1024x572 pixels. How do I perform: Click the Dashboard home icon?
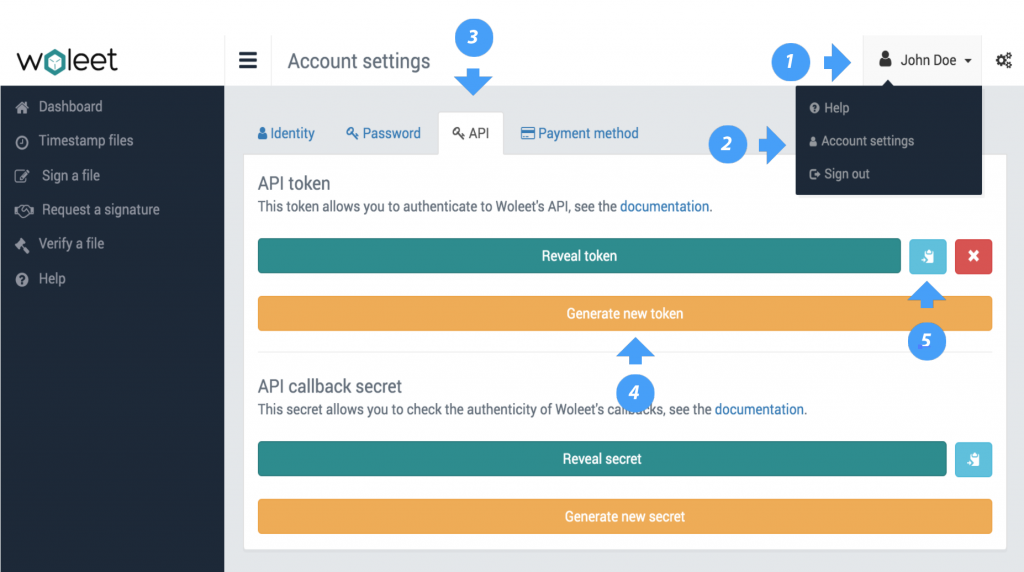click(22, 108)
